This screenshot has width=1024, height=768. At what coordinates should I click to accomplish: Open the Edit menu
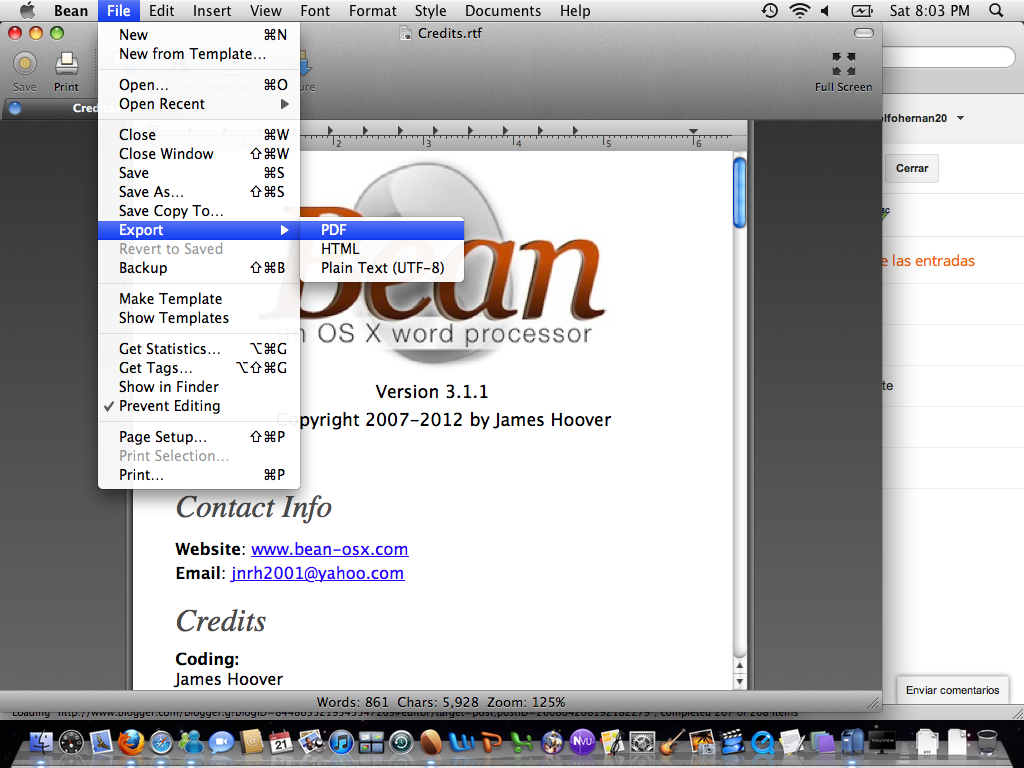point(161,10)
